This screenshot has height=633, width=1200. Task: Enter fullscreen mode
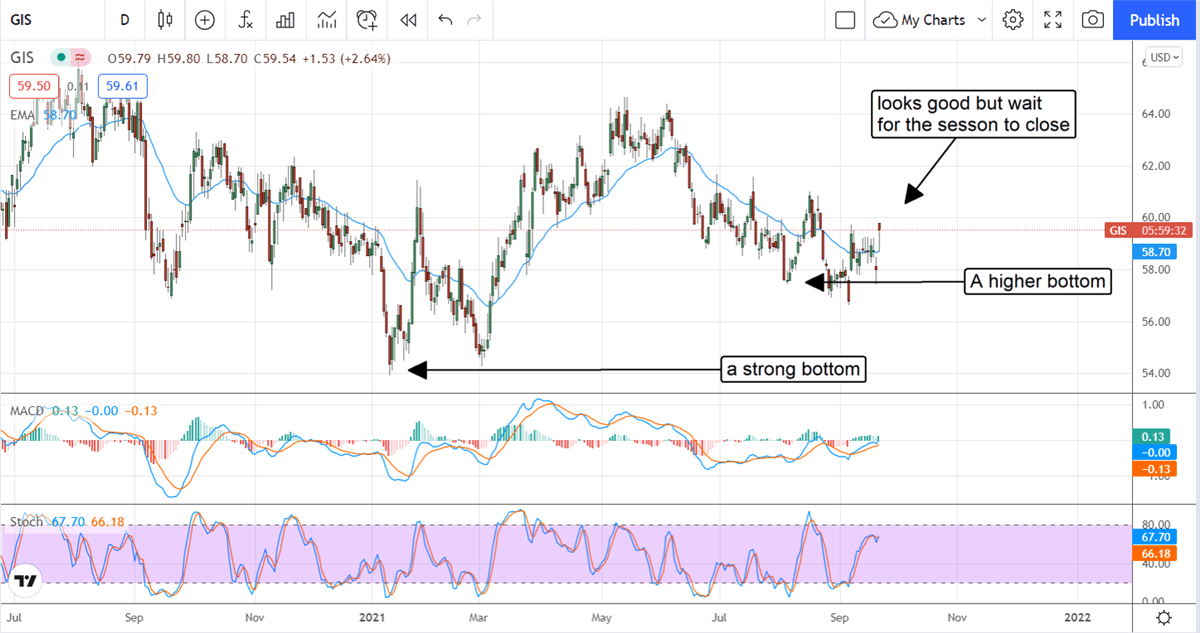pos(1053,20)
